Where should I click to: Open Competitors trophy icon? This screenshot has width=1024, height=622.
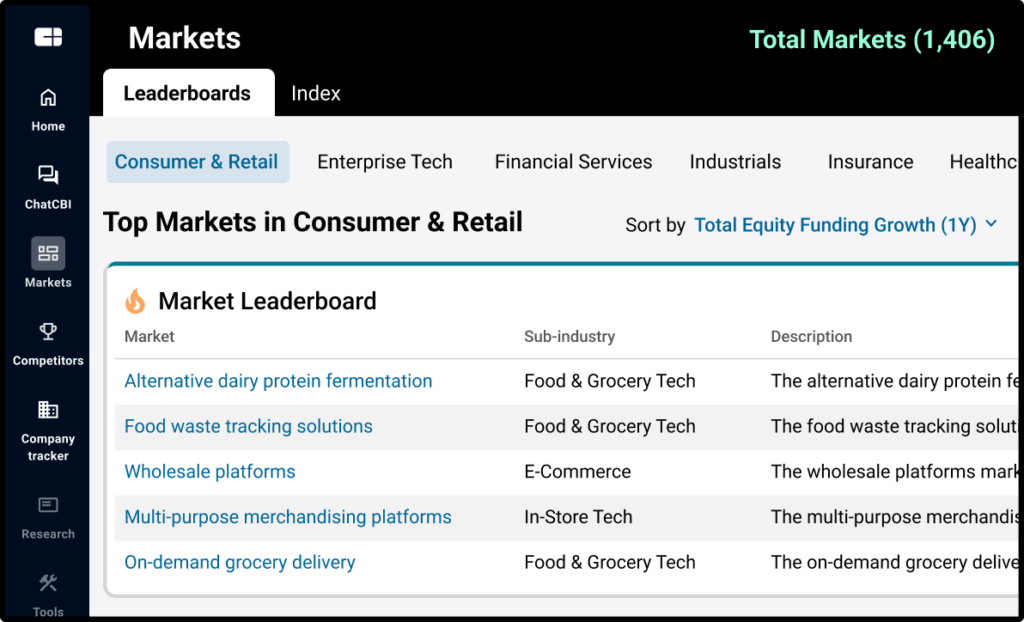(48, 331)
